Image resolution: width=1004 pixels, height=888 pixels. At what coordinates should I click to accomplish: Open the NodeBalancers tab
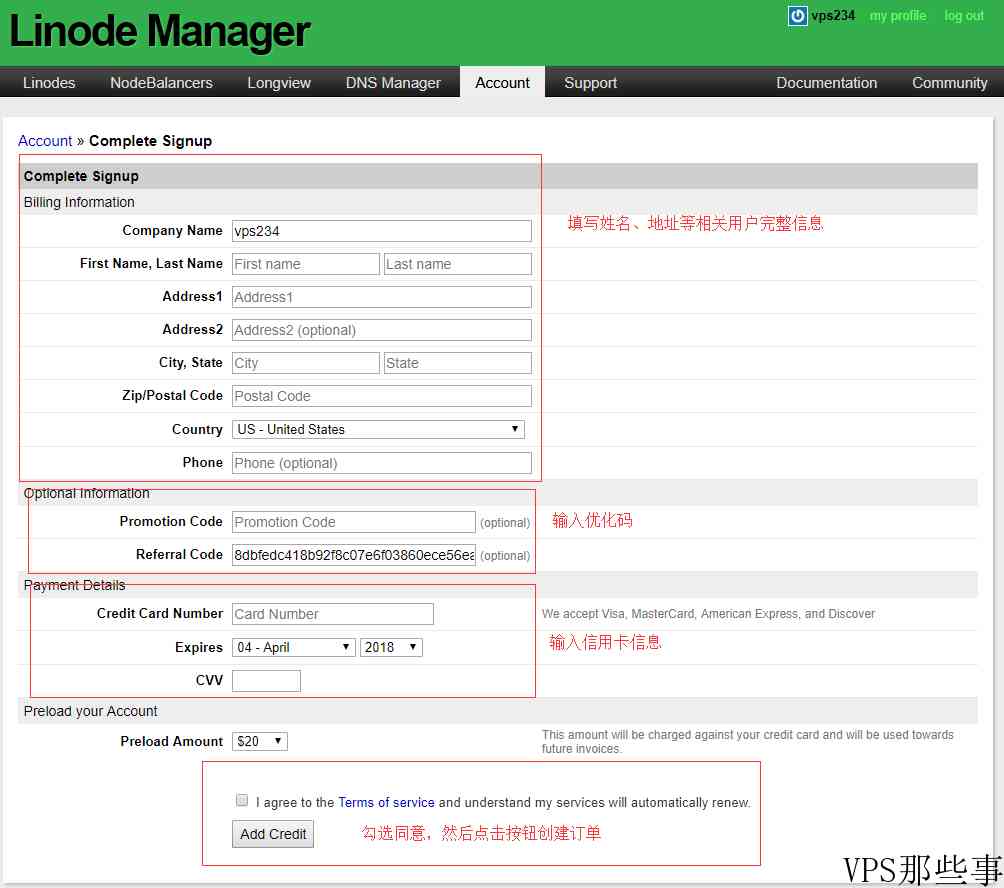pos(161,83)
